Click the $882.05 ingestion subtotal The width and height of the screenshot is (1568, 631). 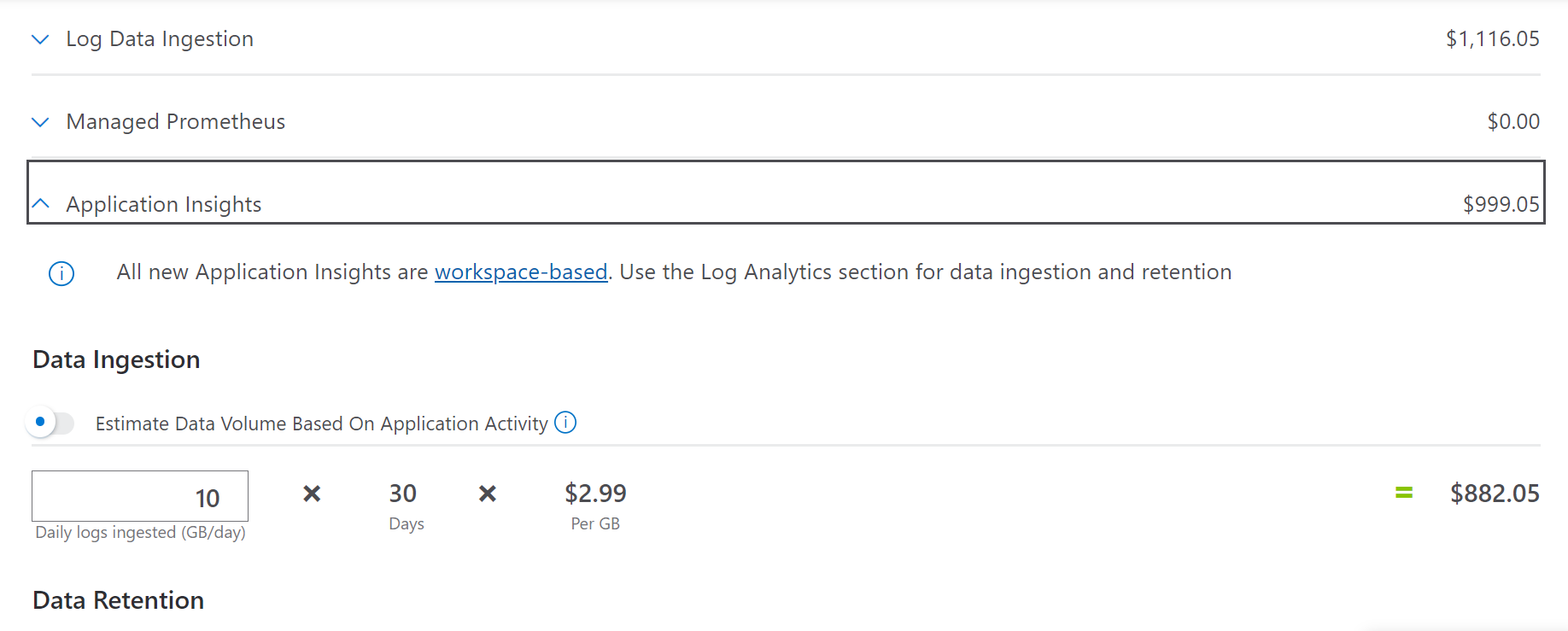[x=1495, y=494]
